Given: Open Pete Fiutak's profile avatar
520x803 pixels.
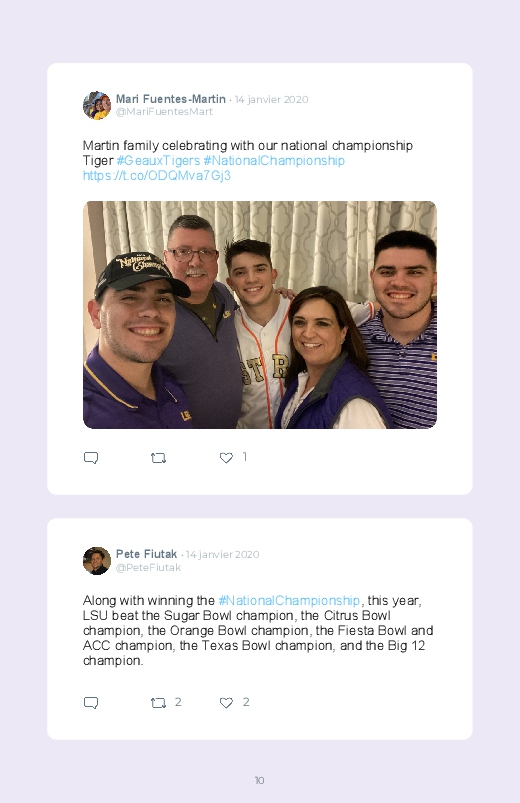Looking at the screenshot, I should coord(97,561).
